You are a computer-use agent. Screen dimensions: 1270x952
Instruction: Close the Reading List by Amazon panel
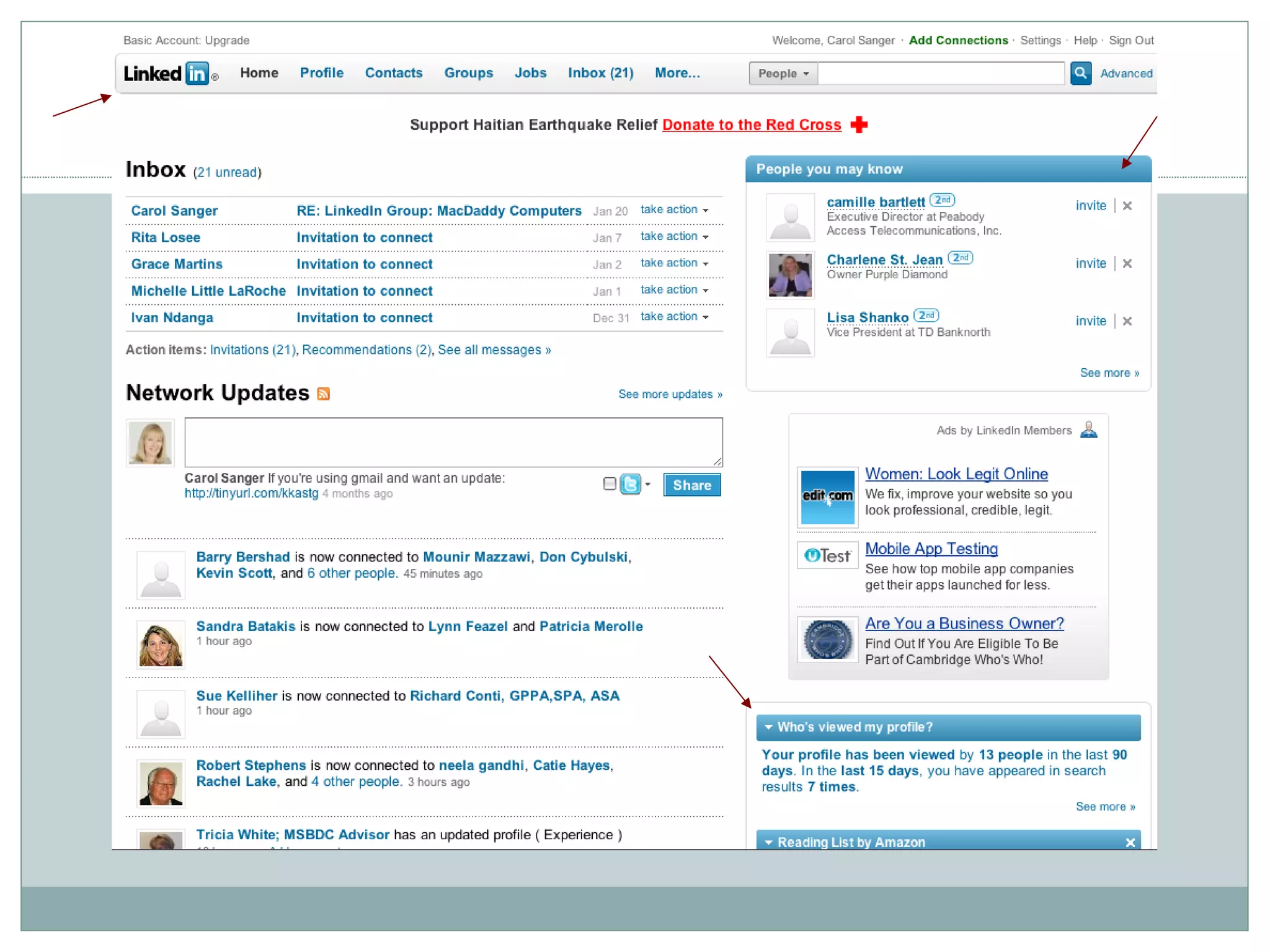(1130, 842)
